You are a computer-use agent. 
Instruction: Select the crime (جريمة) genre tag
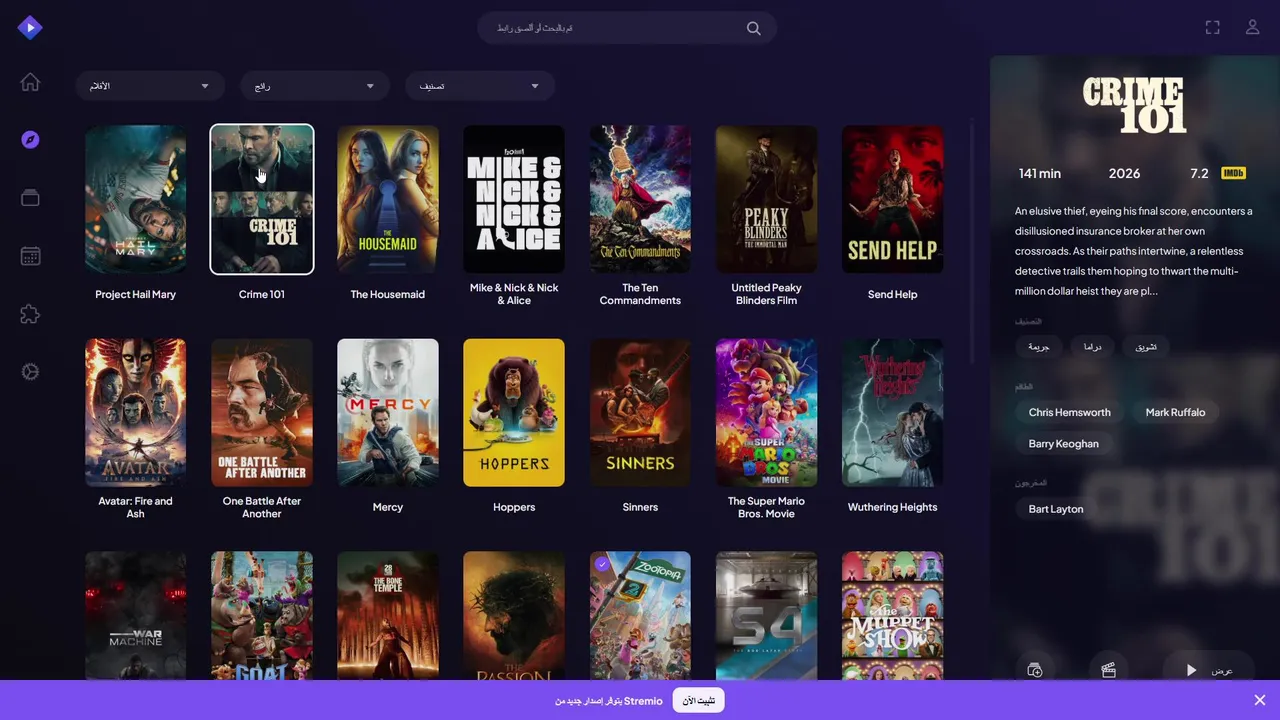(x=1039, y=347)
